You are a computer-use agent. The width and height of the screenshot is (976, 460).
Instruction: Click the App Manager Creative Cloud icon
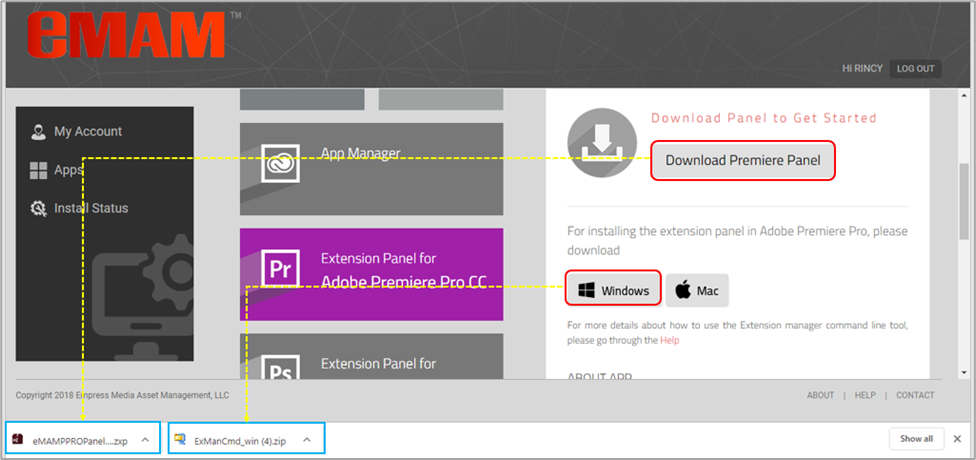(x=280, y=163)
